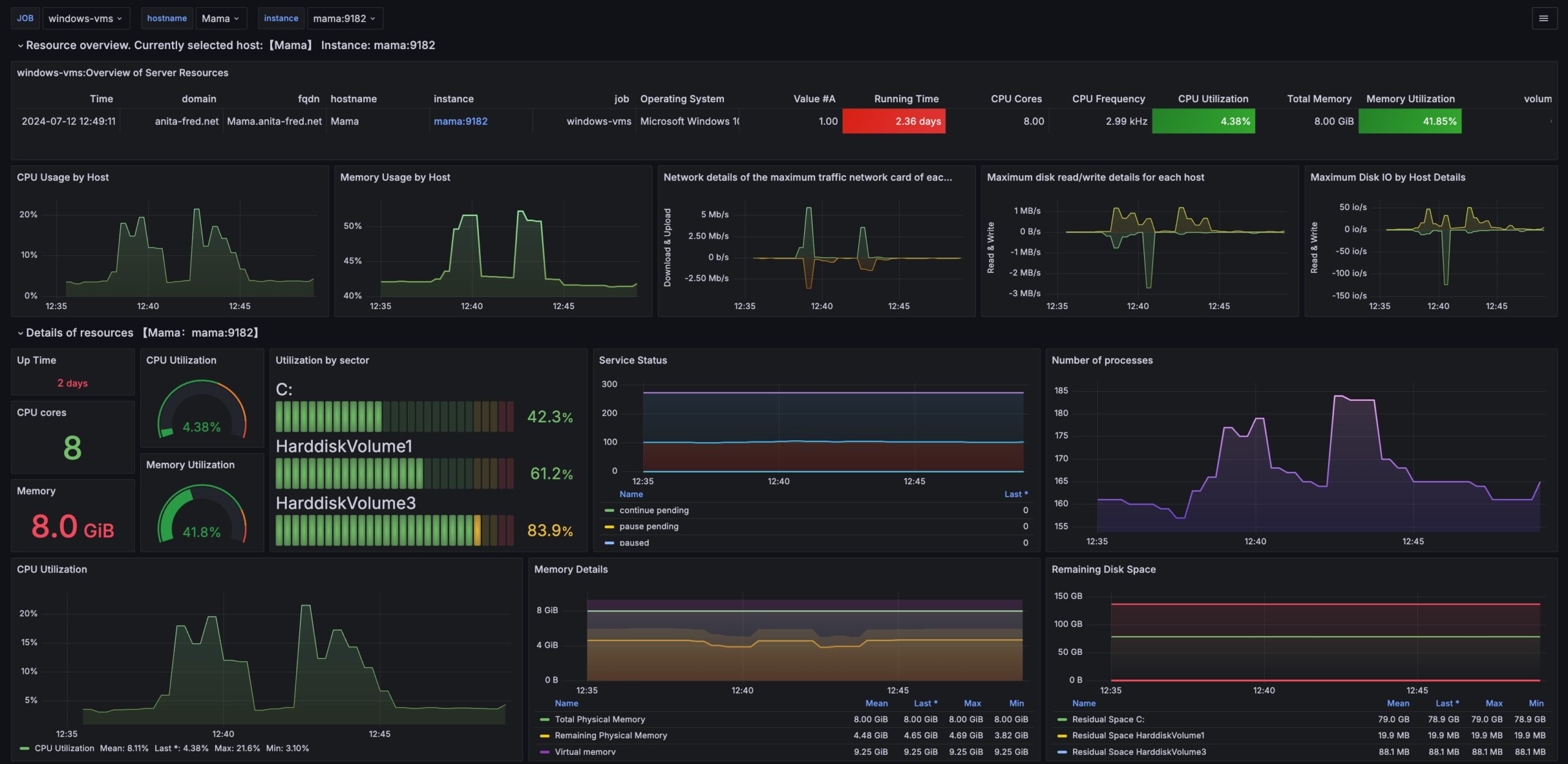
Task: Open the mama:9182 instance link
Action: pyautogui.click(x=461, y=121)
